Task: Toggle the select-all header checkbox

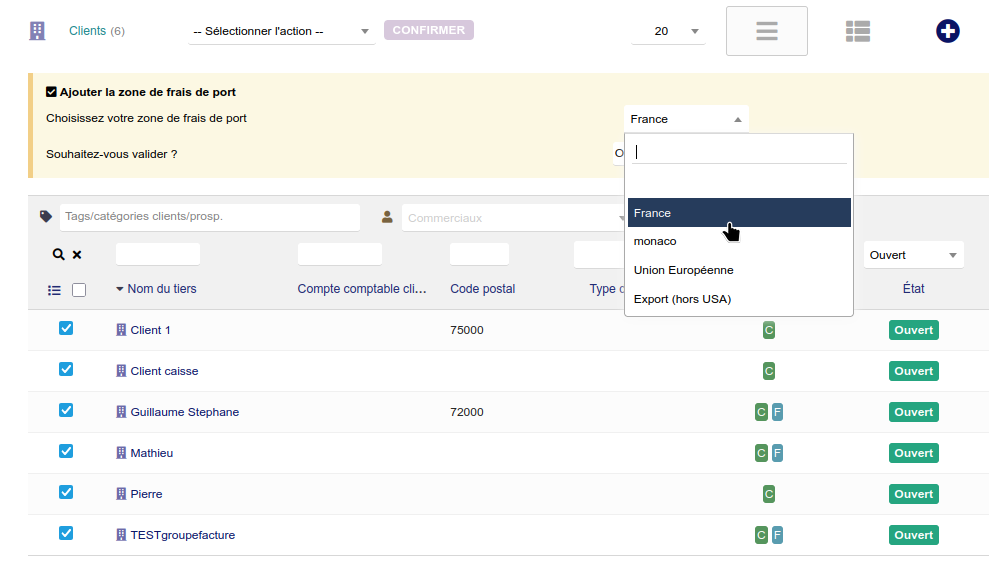Action: [x=79, y=290]
